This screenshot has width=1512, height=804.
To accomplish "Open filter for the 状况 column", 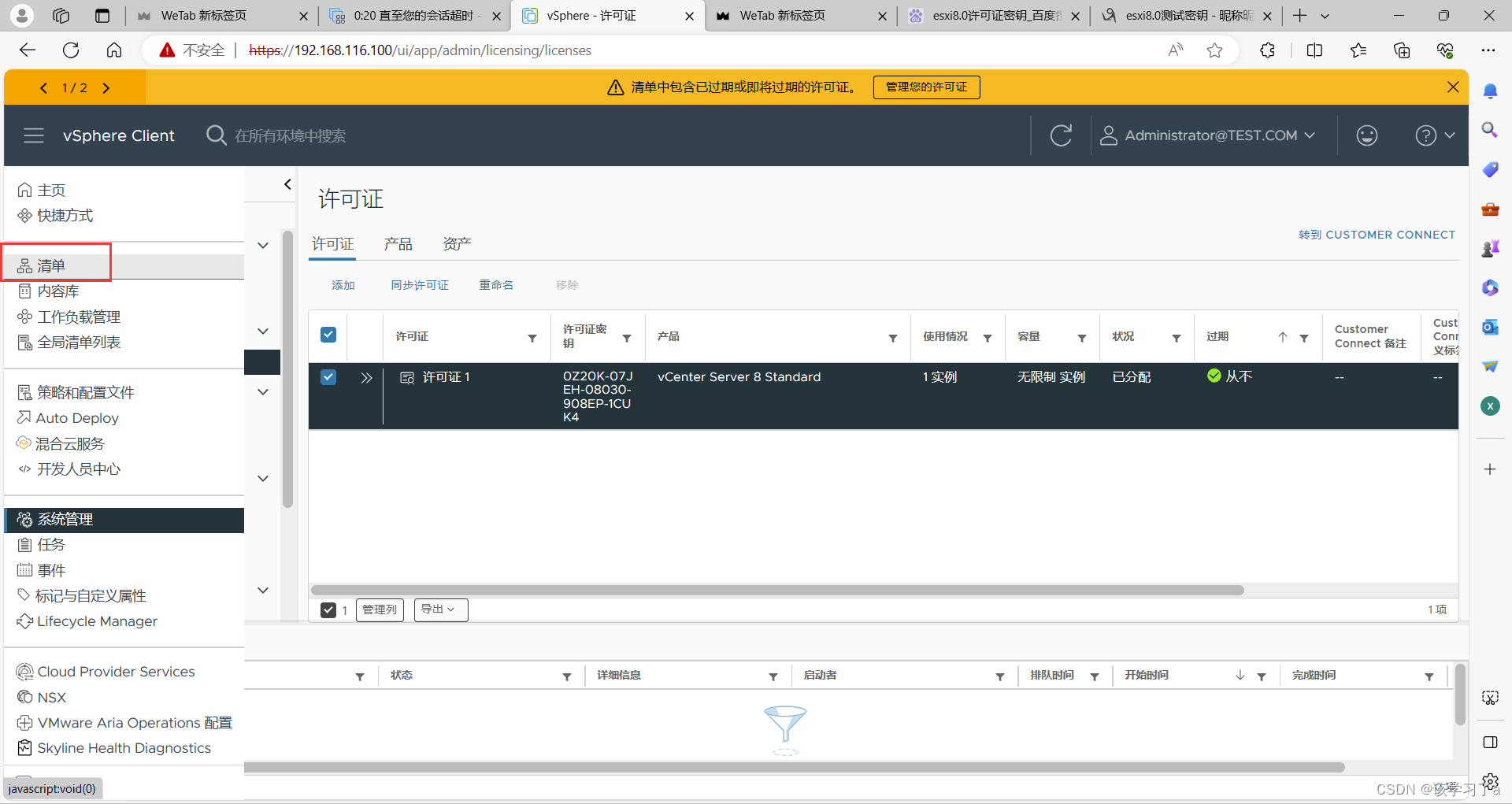I will tap(1177, 338).
